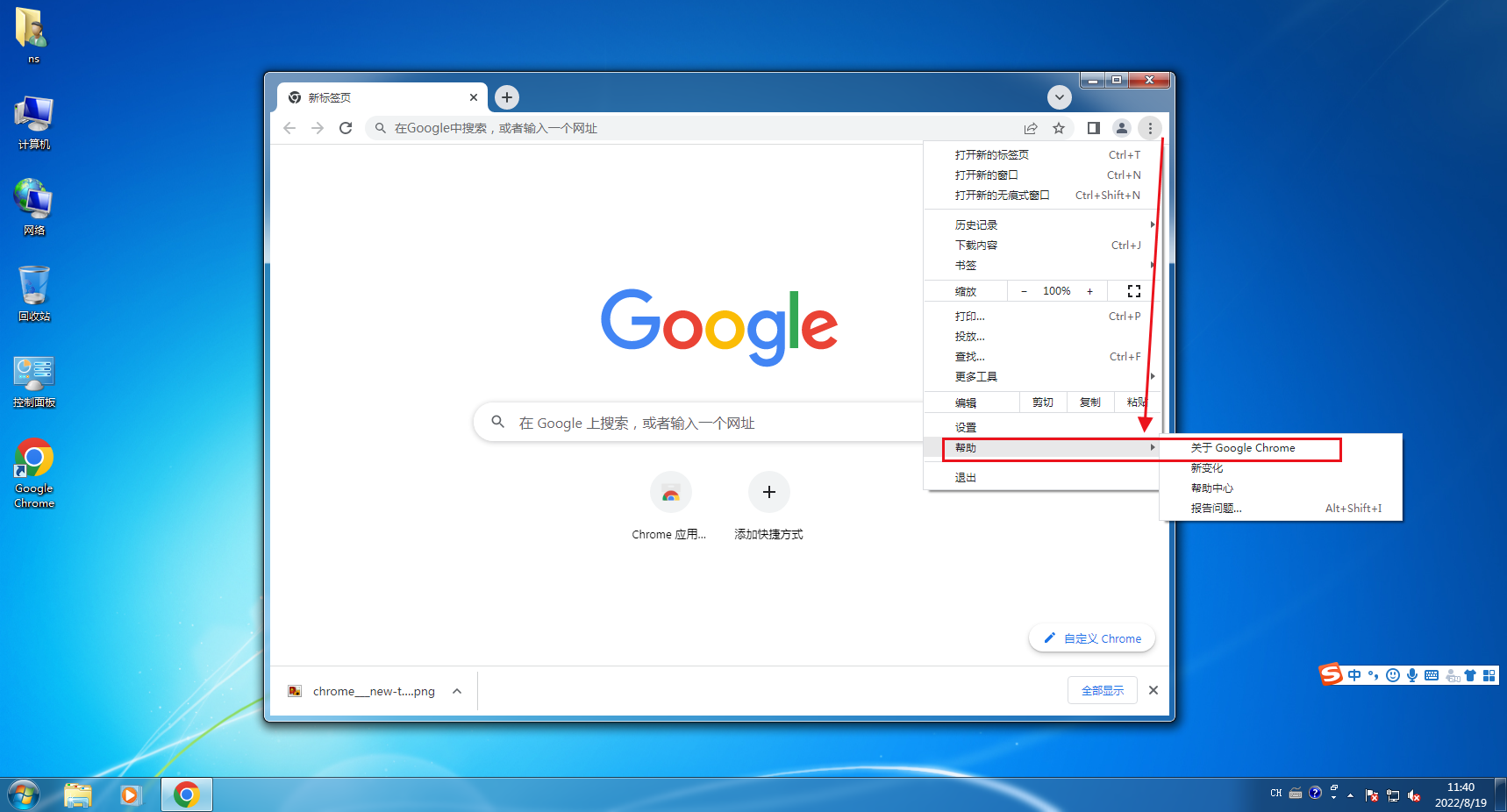Select 设置 menu item
Screen dimensions: 1507x812
[1042, 428]
